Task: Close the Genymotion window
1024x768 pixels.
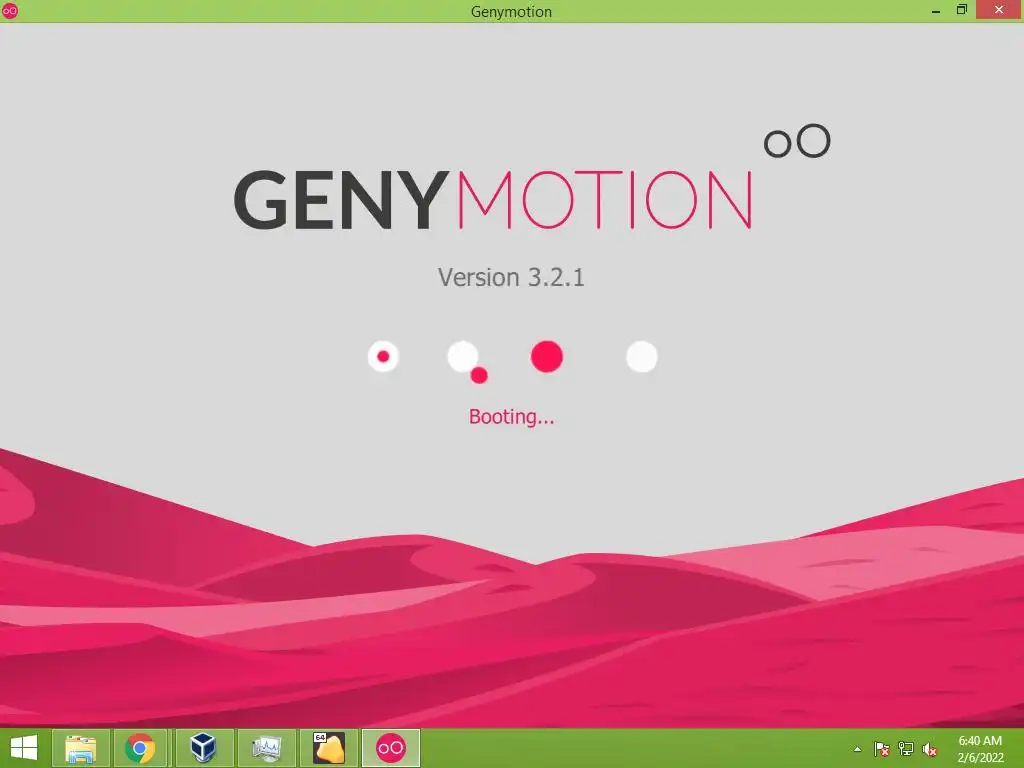Action: [x=999, y=10]
